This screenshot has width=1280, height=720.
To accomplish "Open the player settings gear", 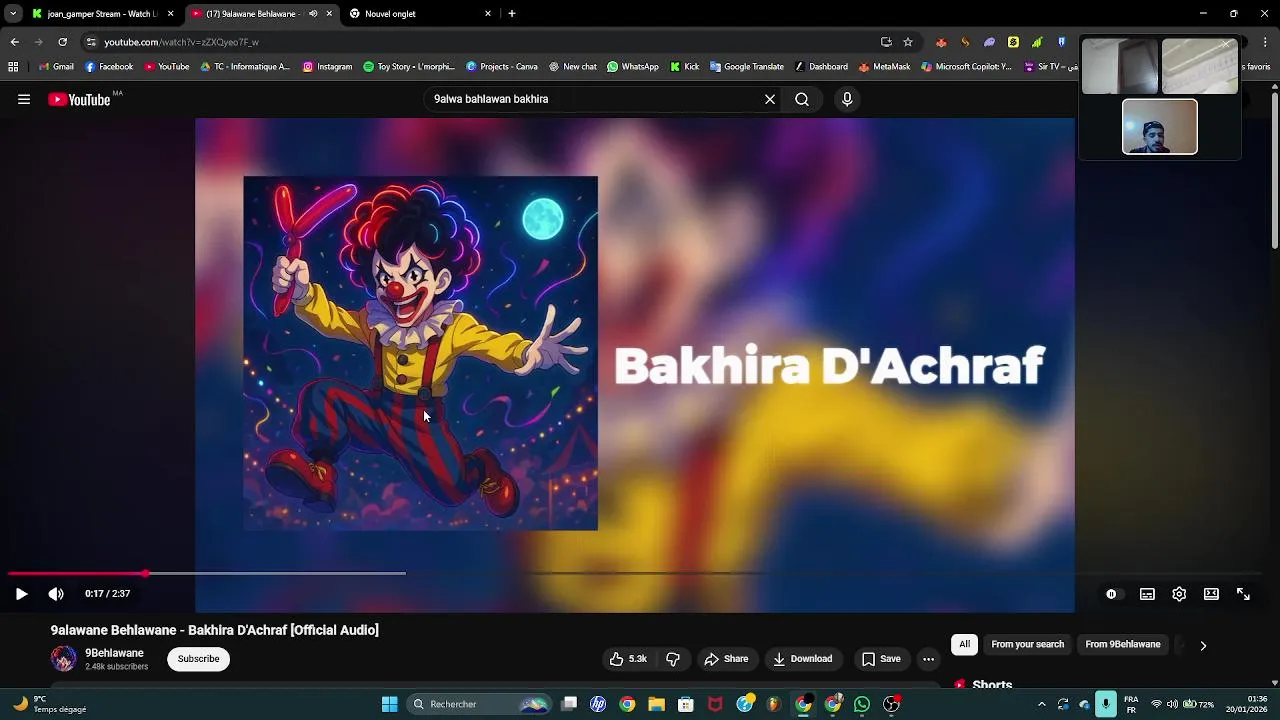I will coord(1179,594).
